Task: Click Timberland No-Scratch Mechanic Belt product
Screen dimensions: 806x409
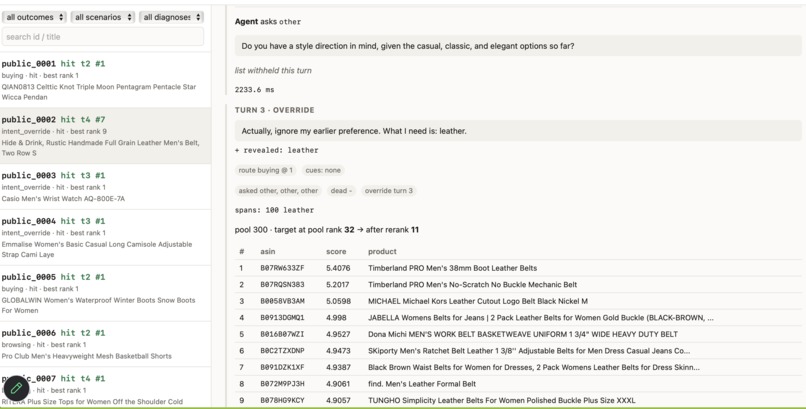Action: tap(472, 285)
